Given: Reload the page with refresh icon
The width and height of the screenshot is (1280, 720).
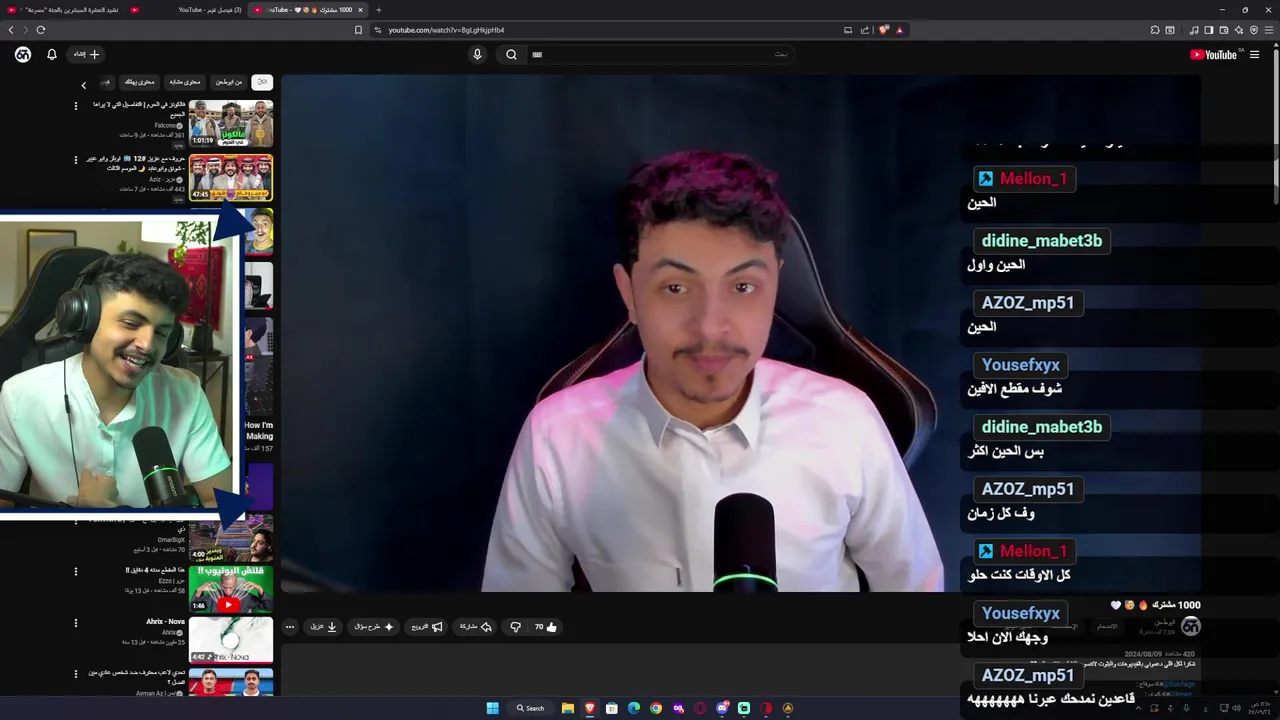Looking at the screenshot, I should [41, 30].
